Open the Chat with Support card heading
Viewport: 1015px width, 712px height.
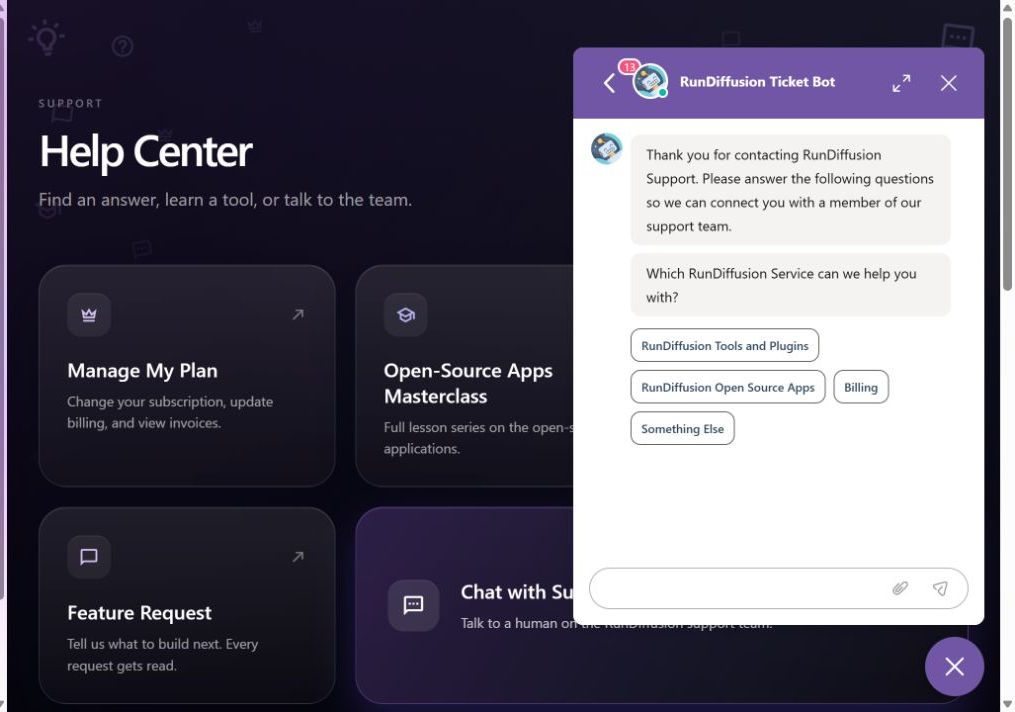tap(517, 592)
